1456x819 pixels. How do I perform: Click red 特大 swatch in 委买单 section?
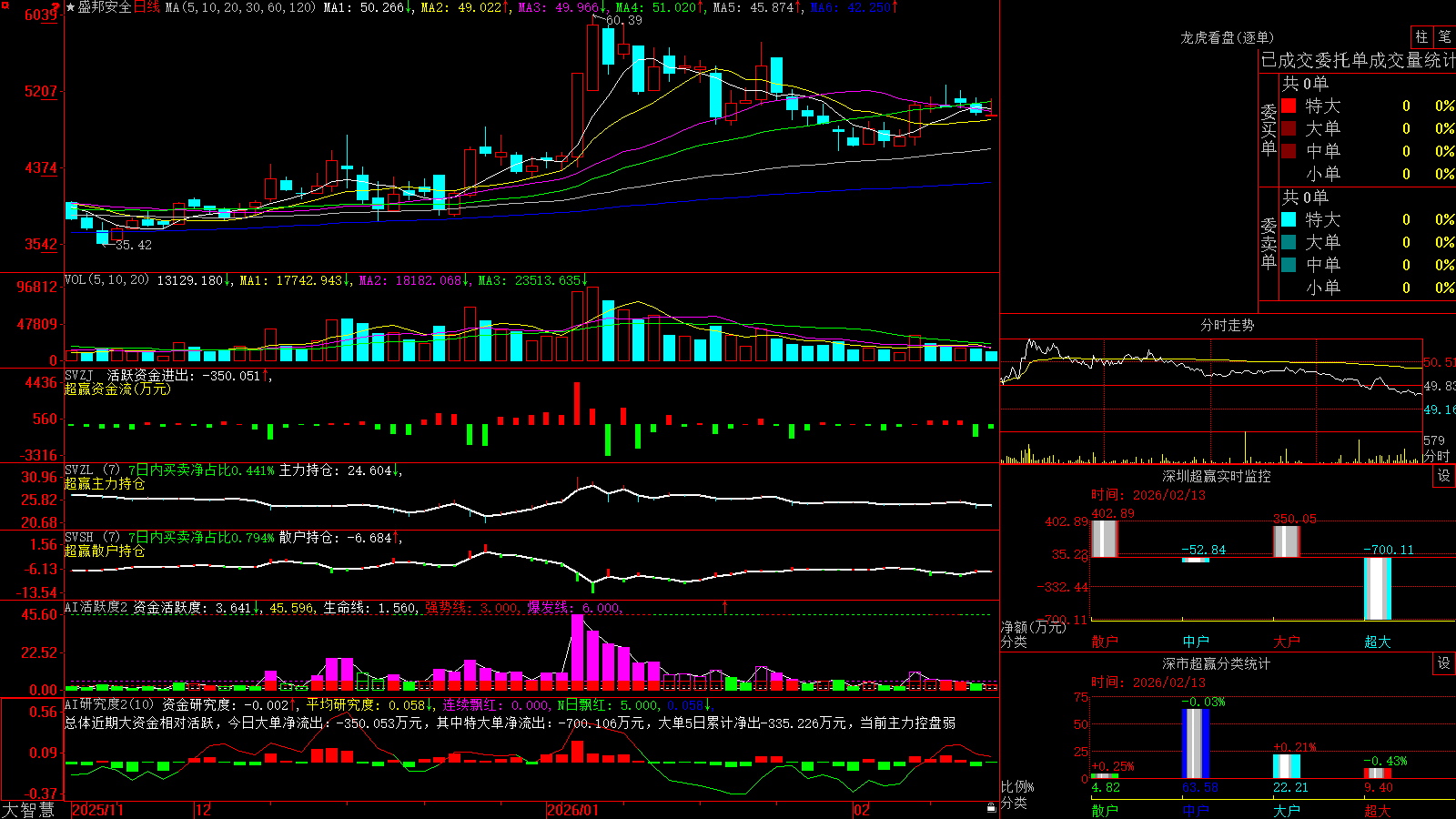coord(1289,106)
